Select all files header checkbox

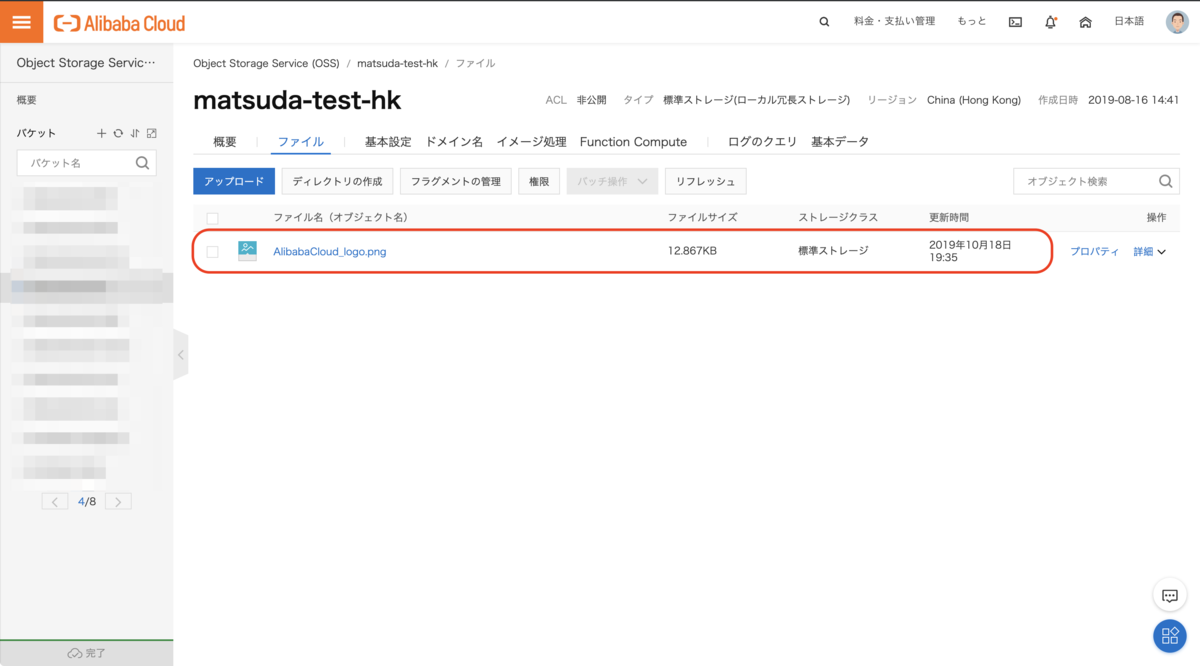pos(212,218)
